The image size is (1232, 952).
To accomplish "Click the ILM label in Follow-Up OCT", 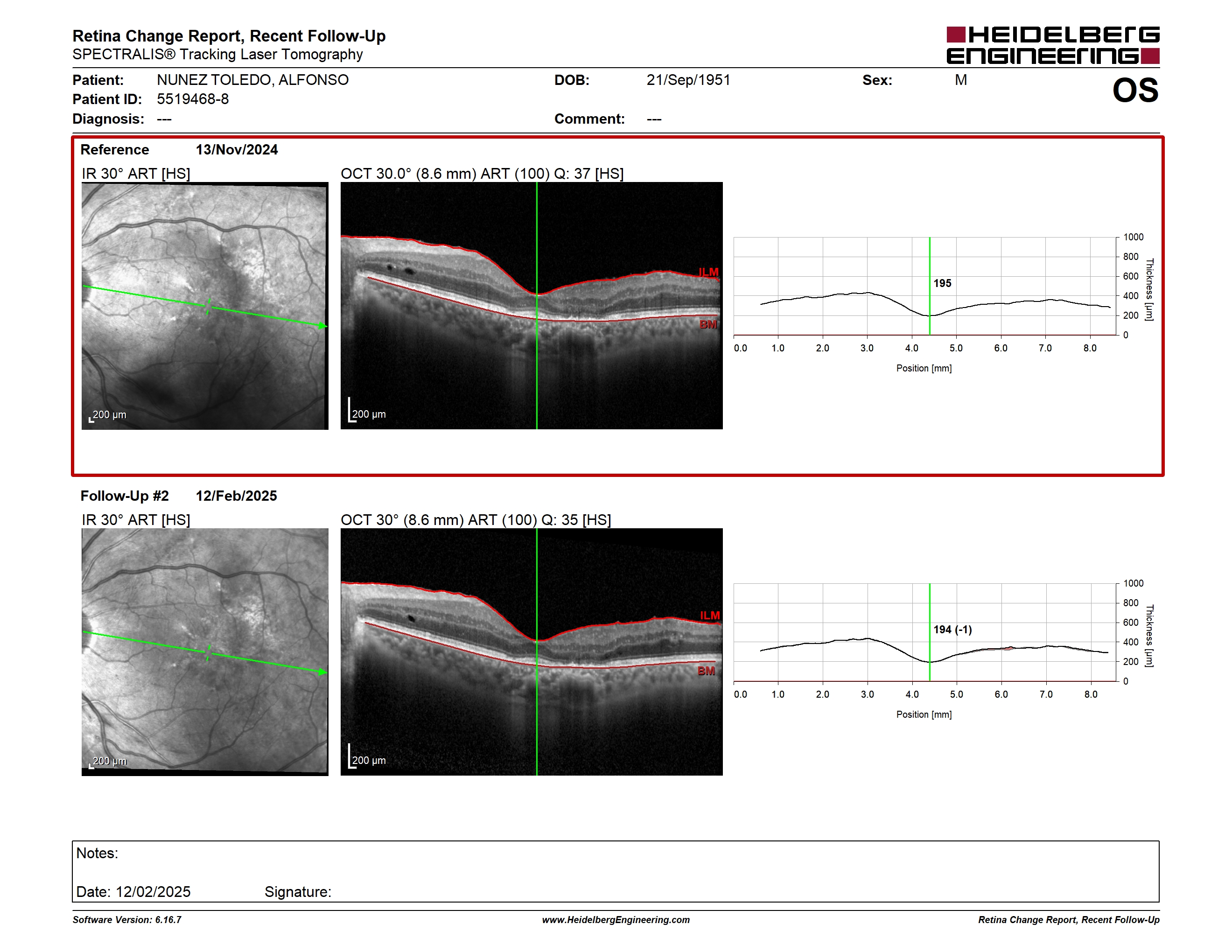I will pyautogui.click(x=710, y=616).
